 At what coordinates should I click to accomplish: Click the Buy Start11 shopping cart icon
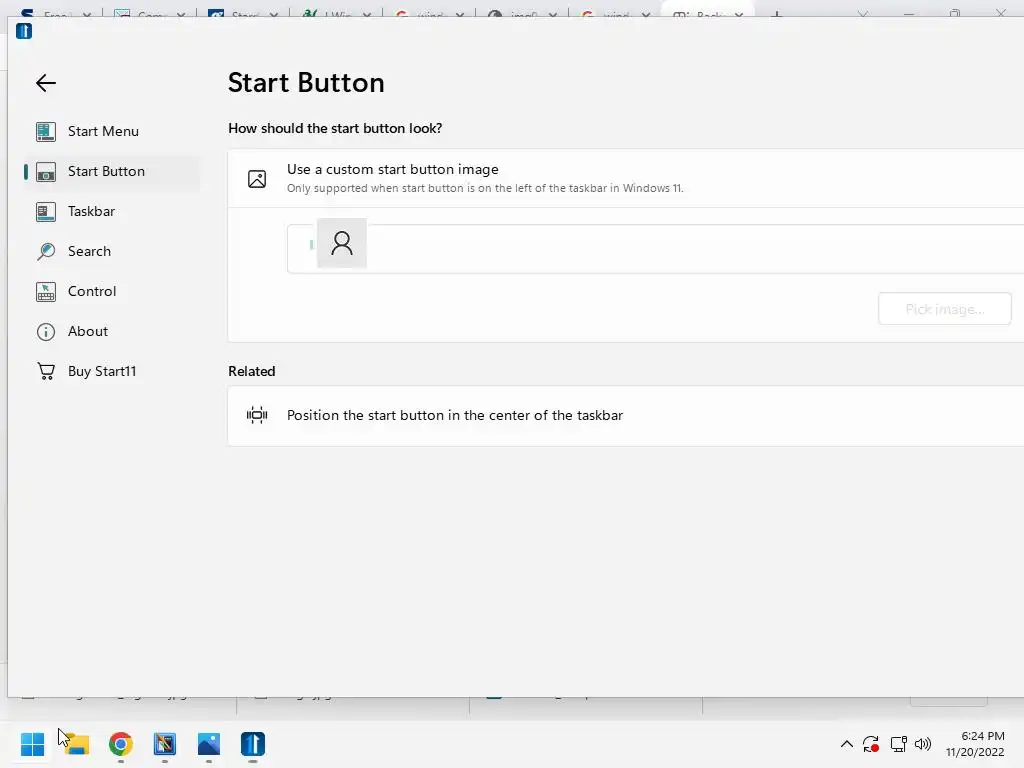click(x=46, y=372)
